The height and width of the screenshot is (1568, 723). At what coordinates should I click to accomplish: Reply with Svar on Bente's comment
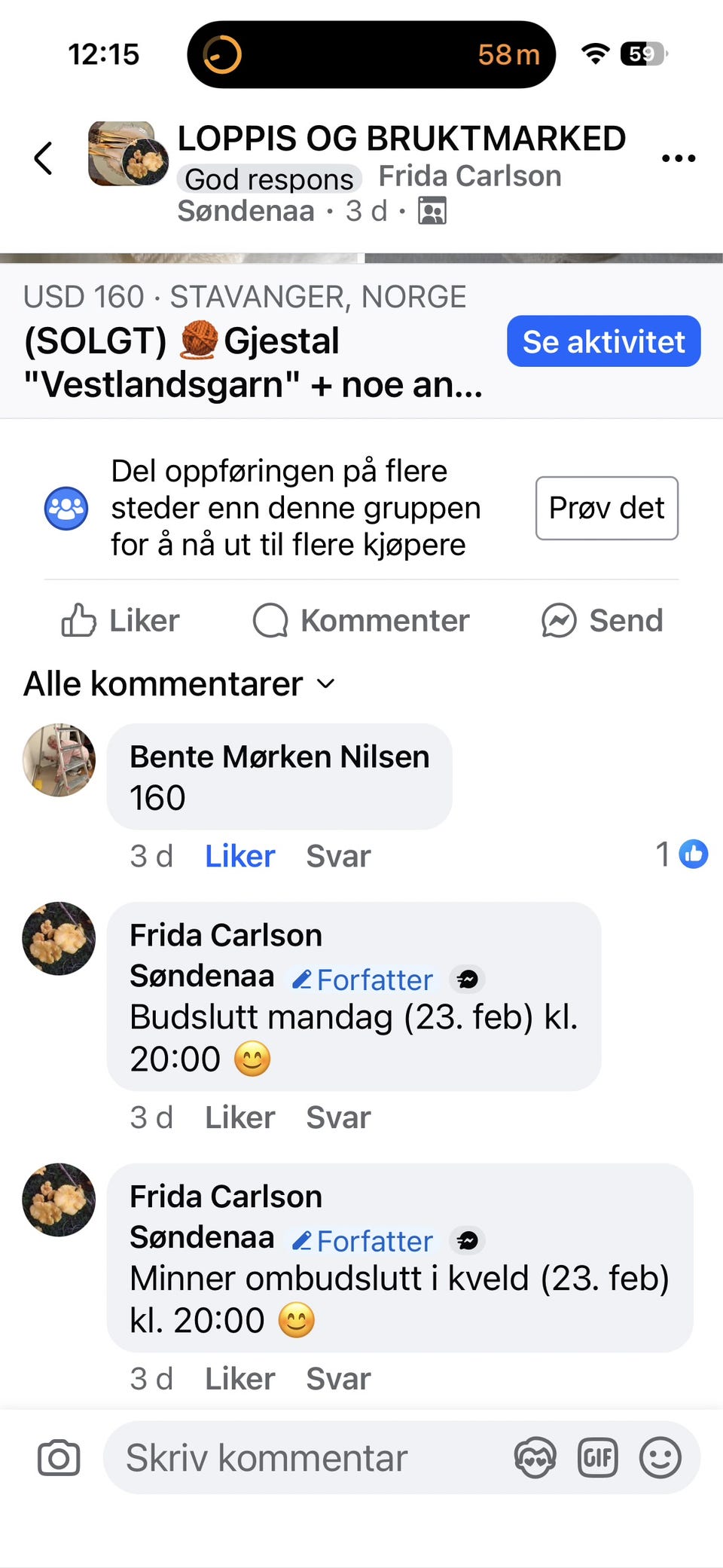point(338,856)
